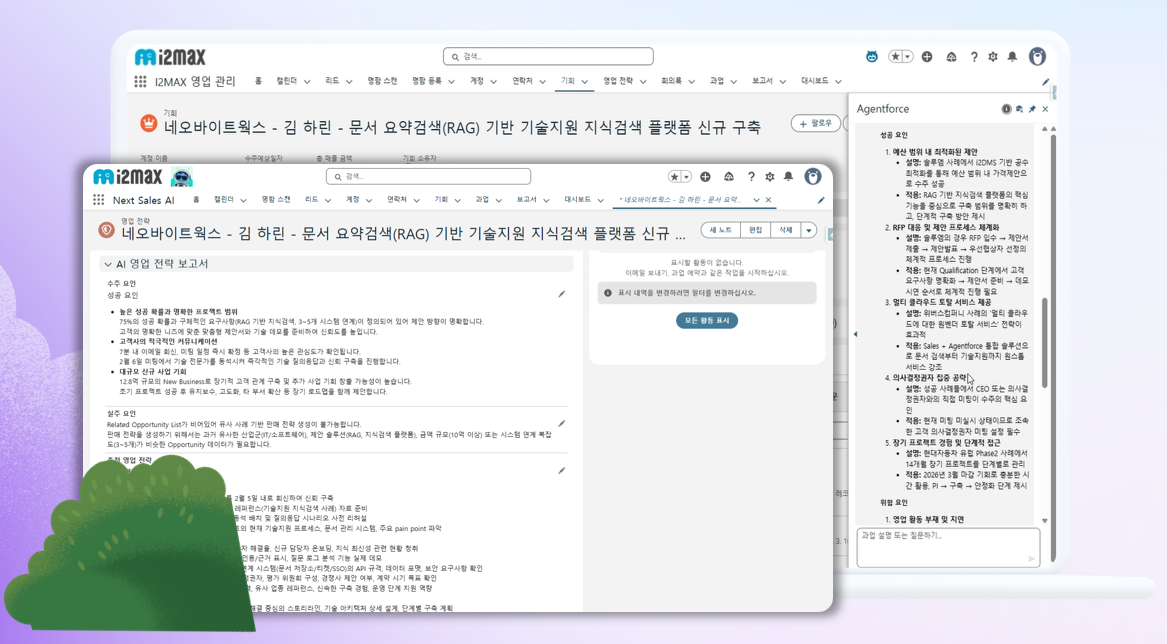Close the 네오바이트웍스 record tab in the front window
The image size is (1167, 644).
769,200
